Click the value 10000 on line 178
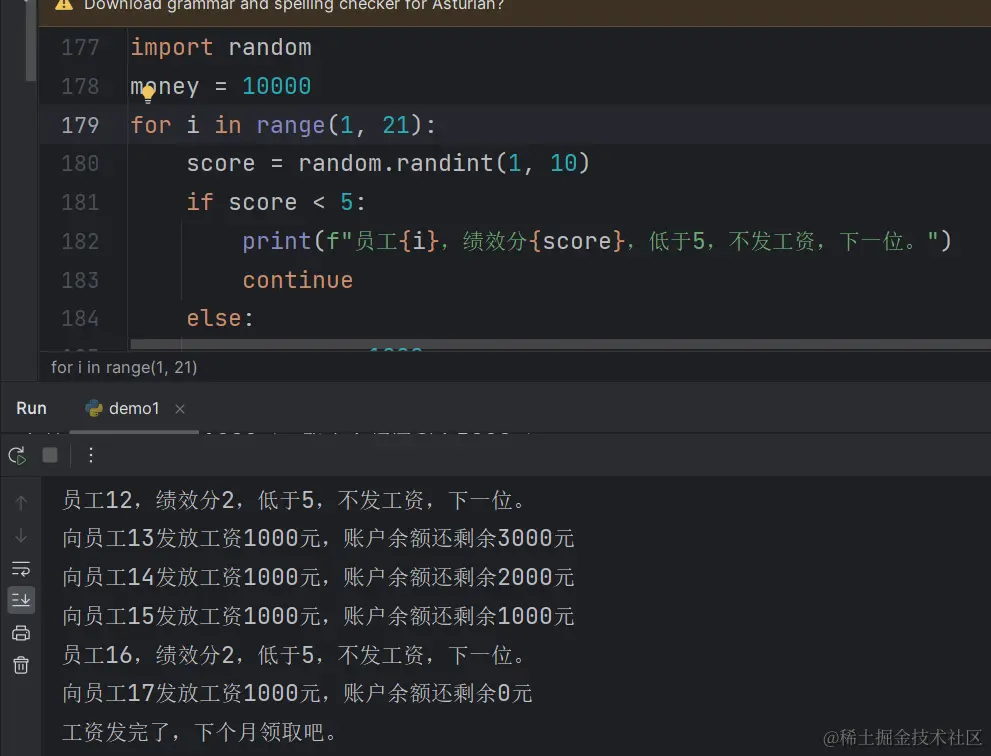The height and width of the screenshot is (756, 991). pyautogui.click(x=277, y=86)
